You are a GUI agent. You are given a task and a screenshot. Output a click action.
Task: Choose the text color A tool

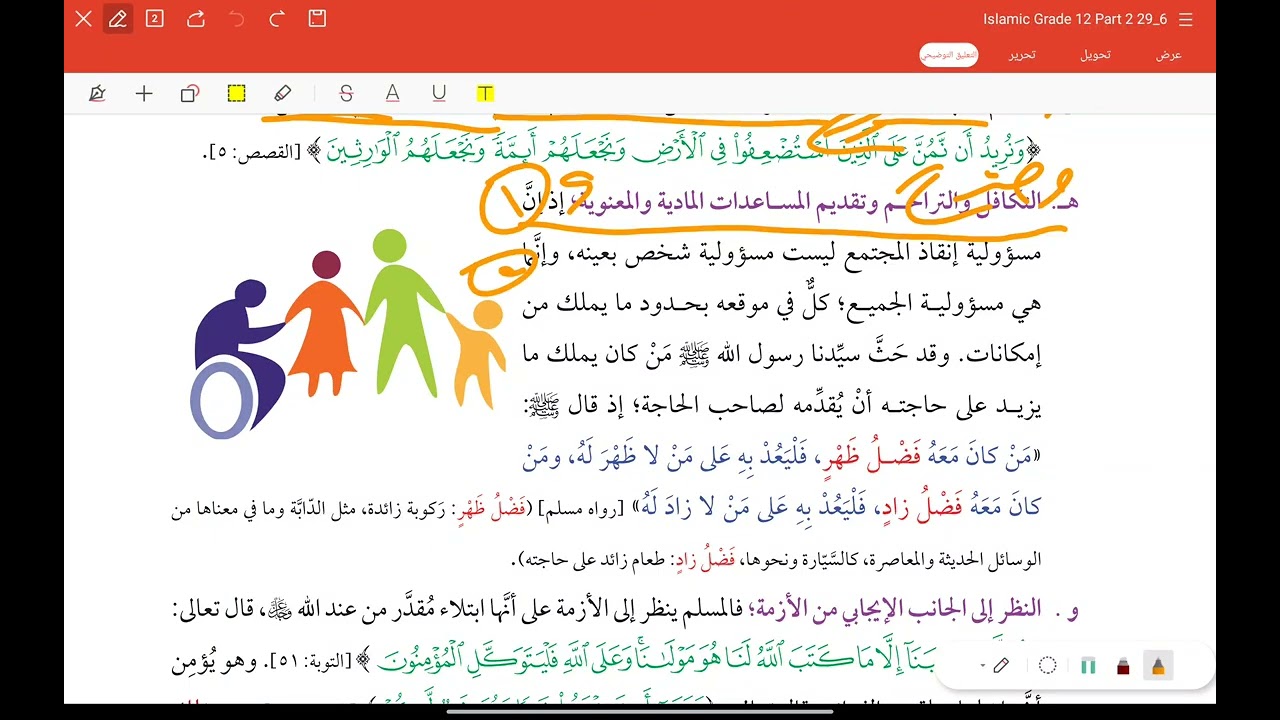(x=392, y=93)
